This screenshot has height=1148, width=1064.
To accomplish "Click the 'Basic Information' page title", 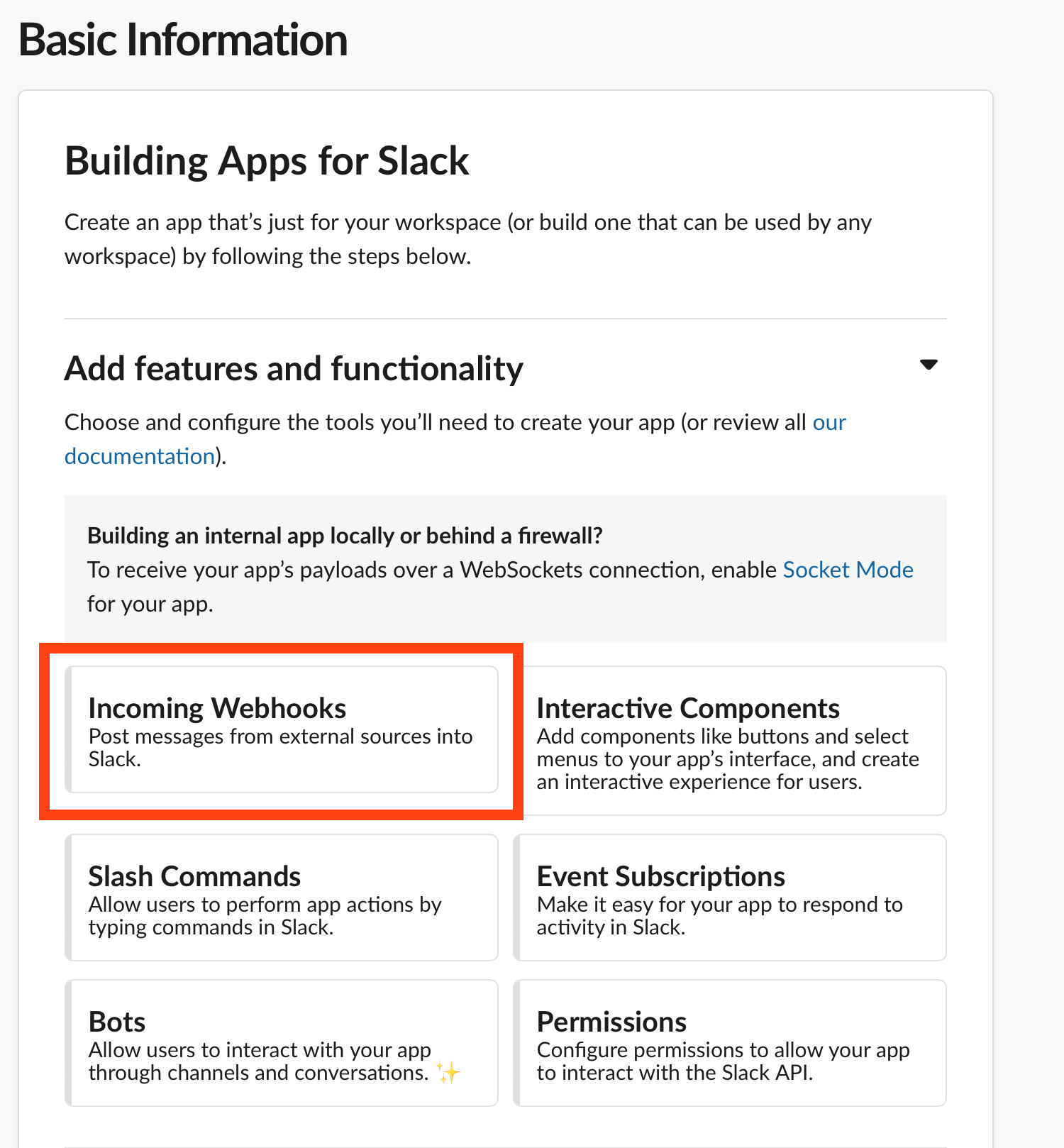I will click(183, 40).
